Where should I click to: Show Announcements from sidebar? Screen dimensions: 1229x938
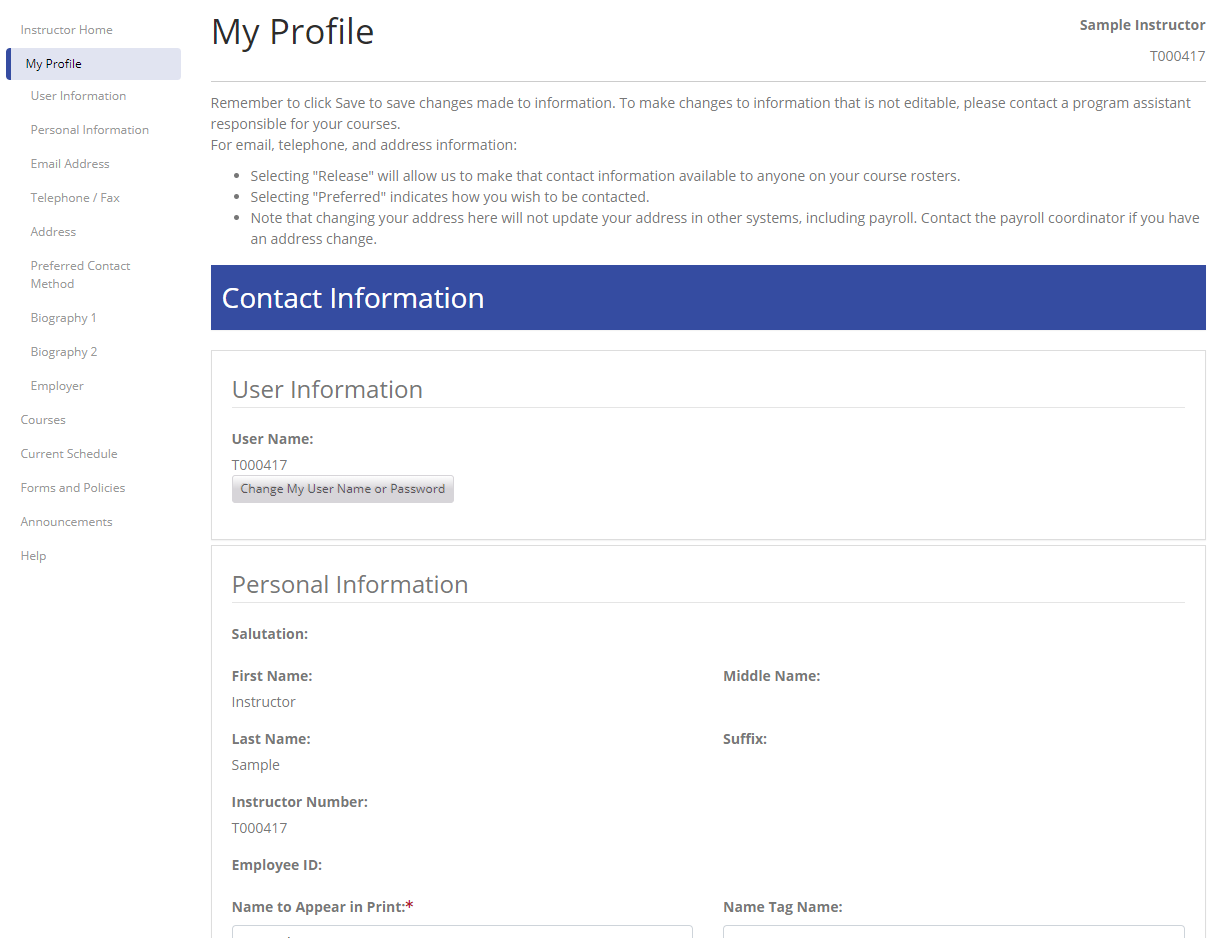click(x=66, y=522)
